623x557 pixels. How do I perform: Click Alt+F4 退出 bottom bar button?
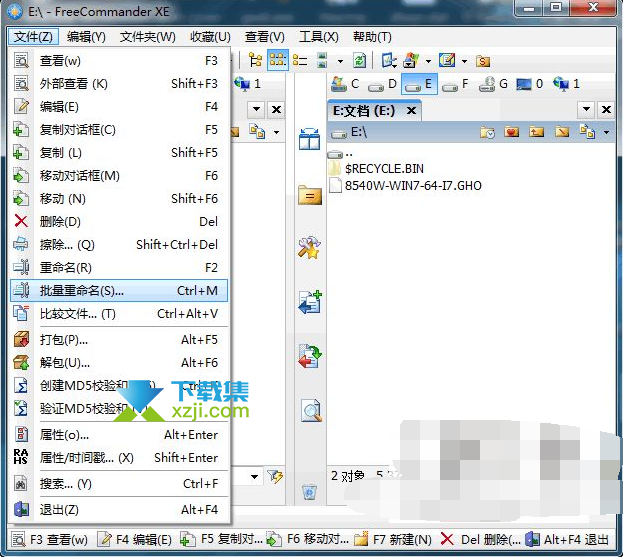click(x=567, y=540)
